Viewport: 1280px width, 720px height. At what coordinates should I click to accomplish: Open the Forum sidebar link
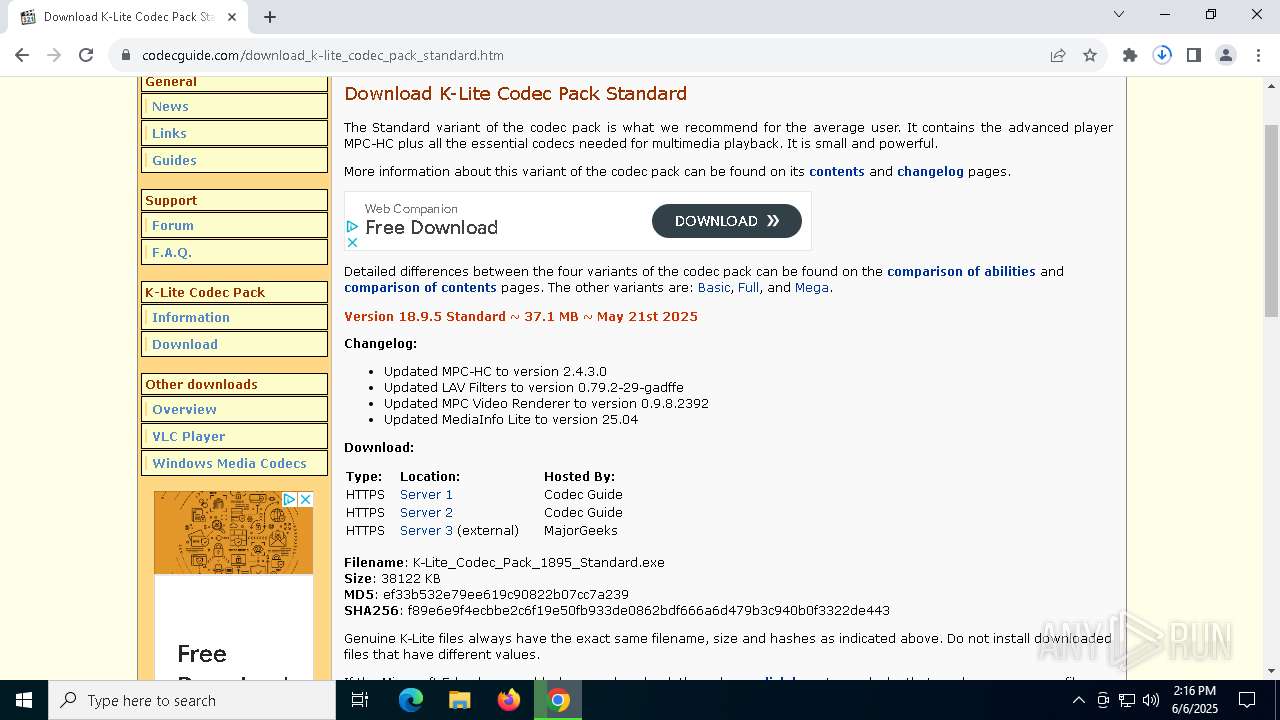[173, 226]
